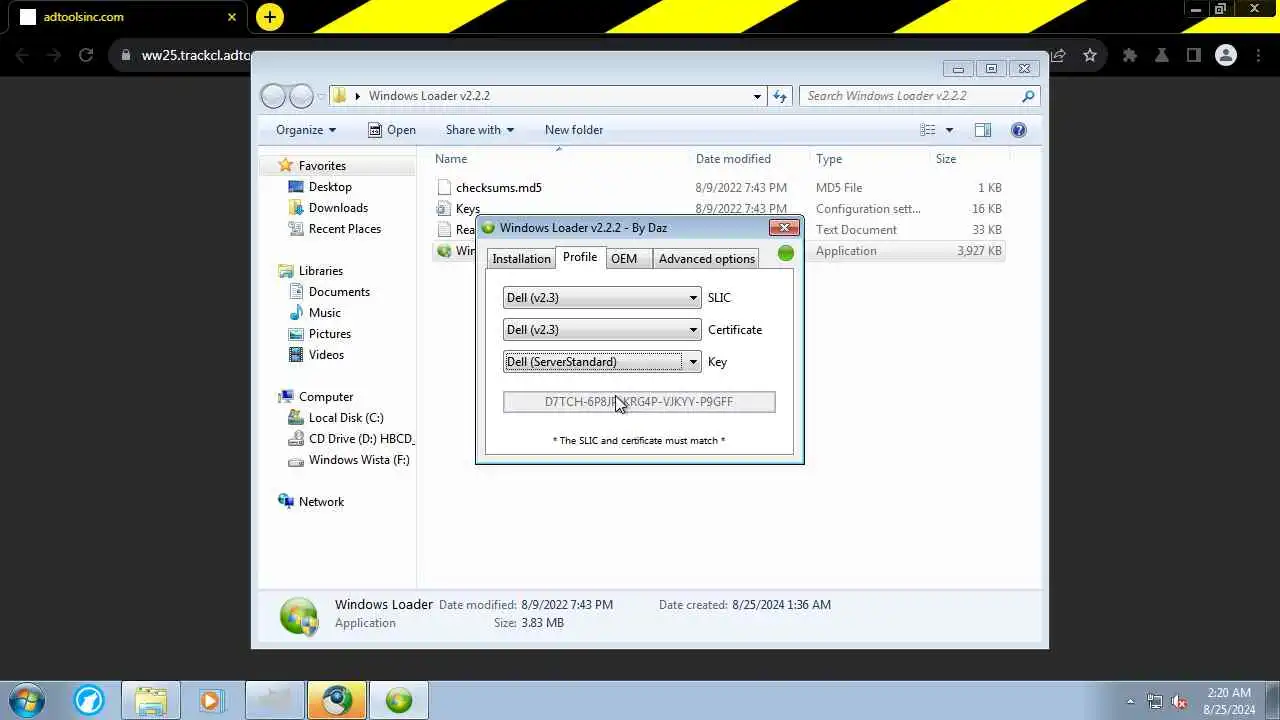Image resolution: width=1280 pixels, height=720 pixels.
Task: Click the Windows Loader title bar icon
Action: [488, 228]
